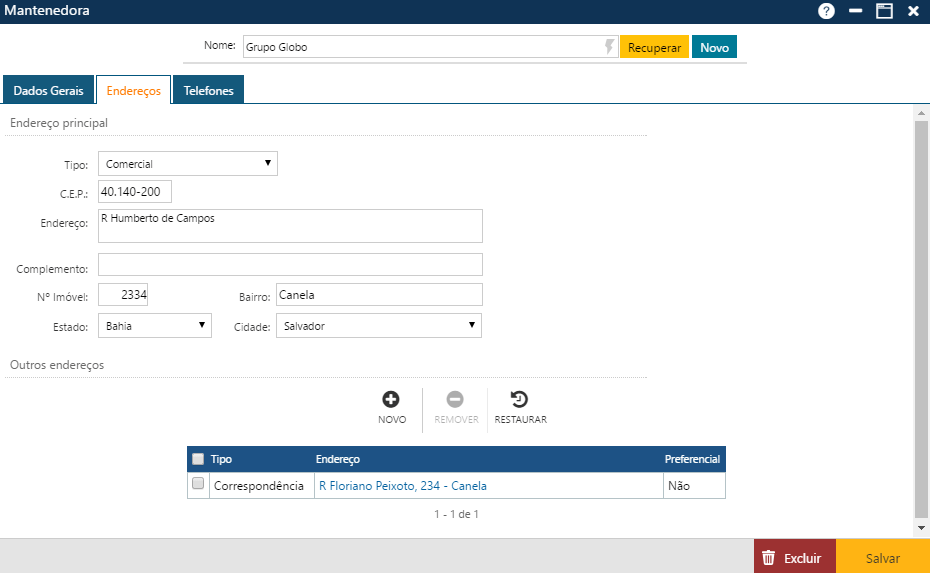Check the Correspondência row checkbox
930x573 pixels.
point(198,484)
